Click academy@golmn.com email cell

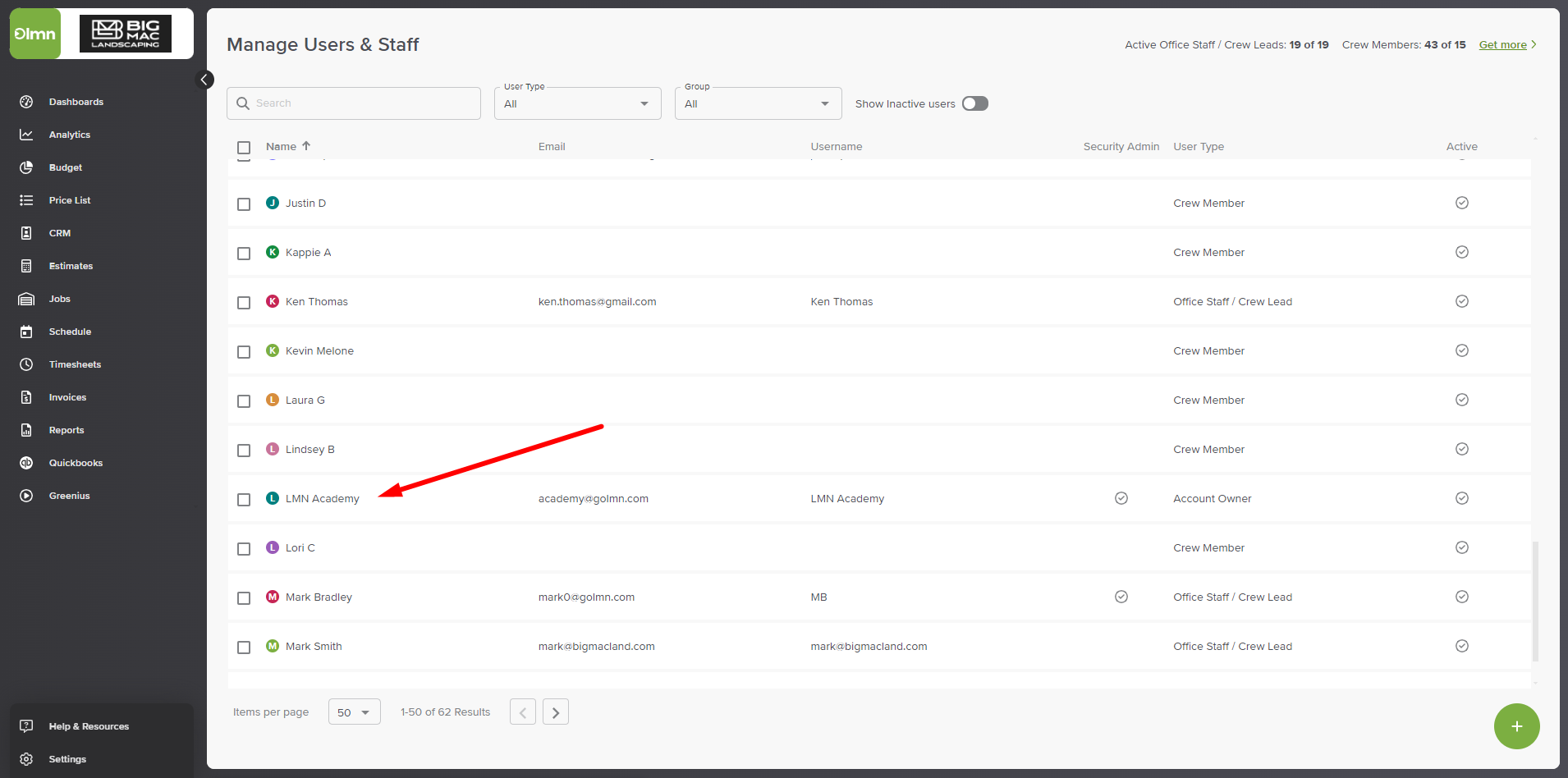(x=594, y=498)
